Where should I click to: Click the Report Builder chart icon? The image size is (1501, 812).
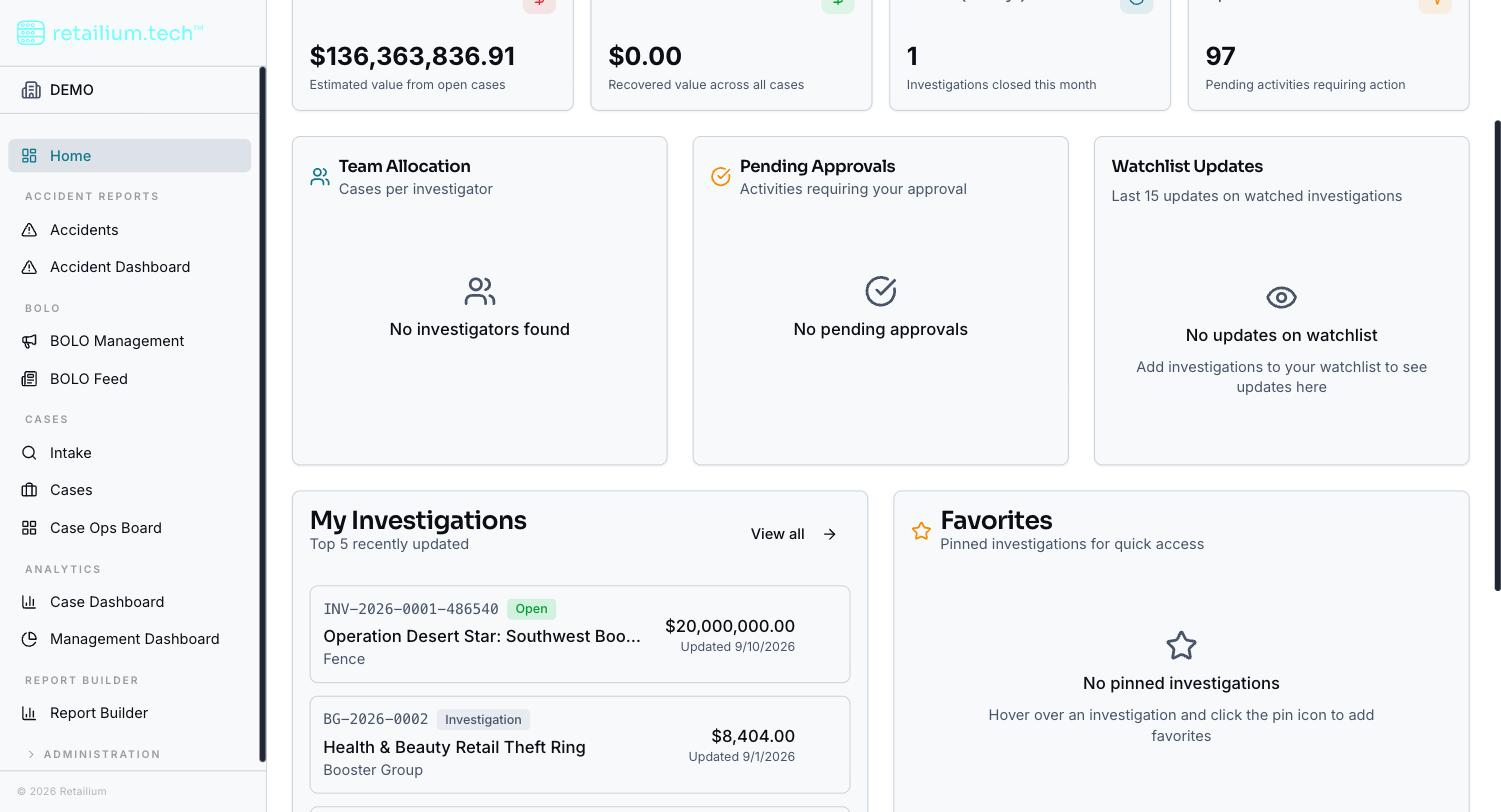click(29, 713)
